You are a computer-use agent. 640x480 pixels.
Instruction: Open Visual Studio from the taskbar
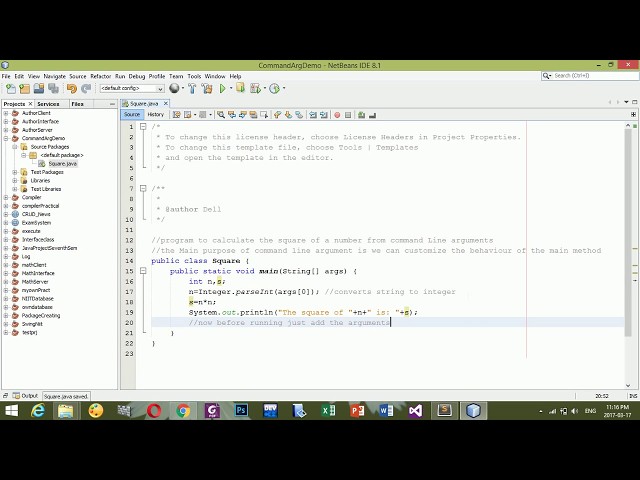pos(416,411)
